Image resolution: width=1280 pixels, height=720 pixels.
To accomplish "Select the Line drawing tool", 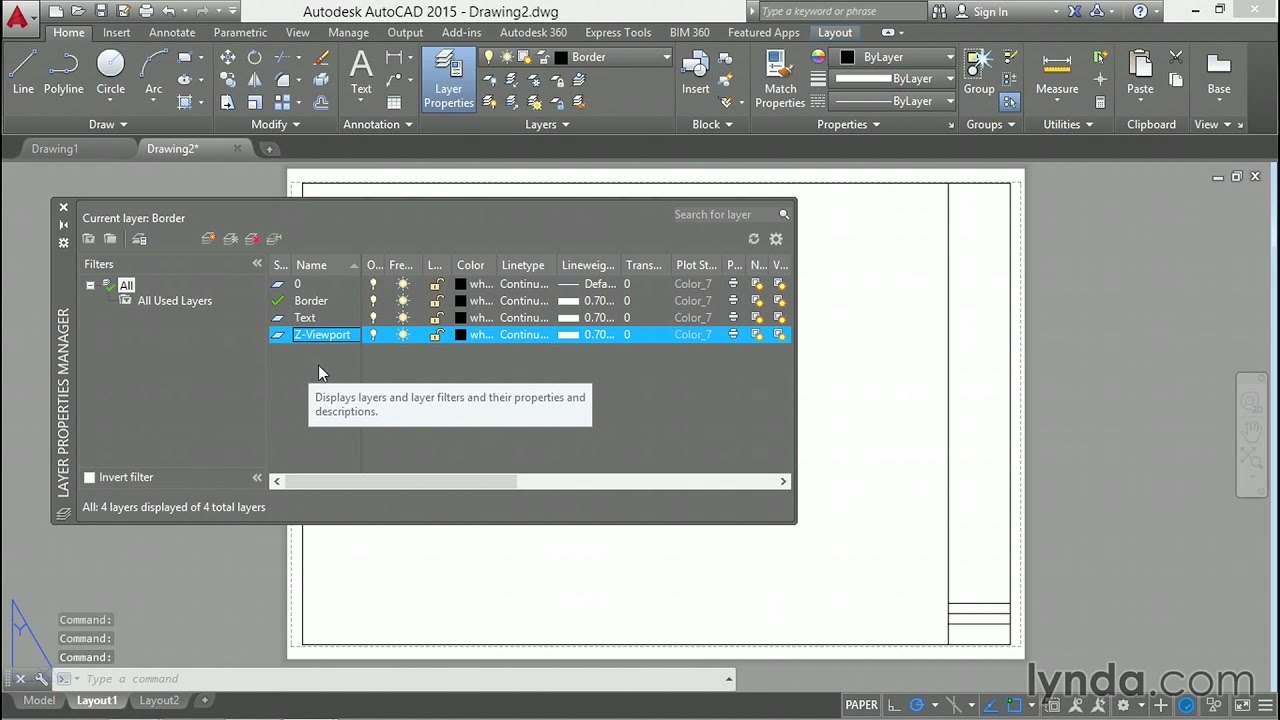I will coord(23,74).
